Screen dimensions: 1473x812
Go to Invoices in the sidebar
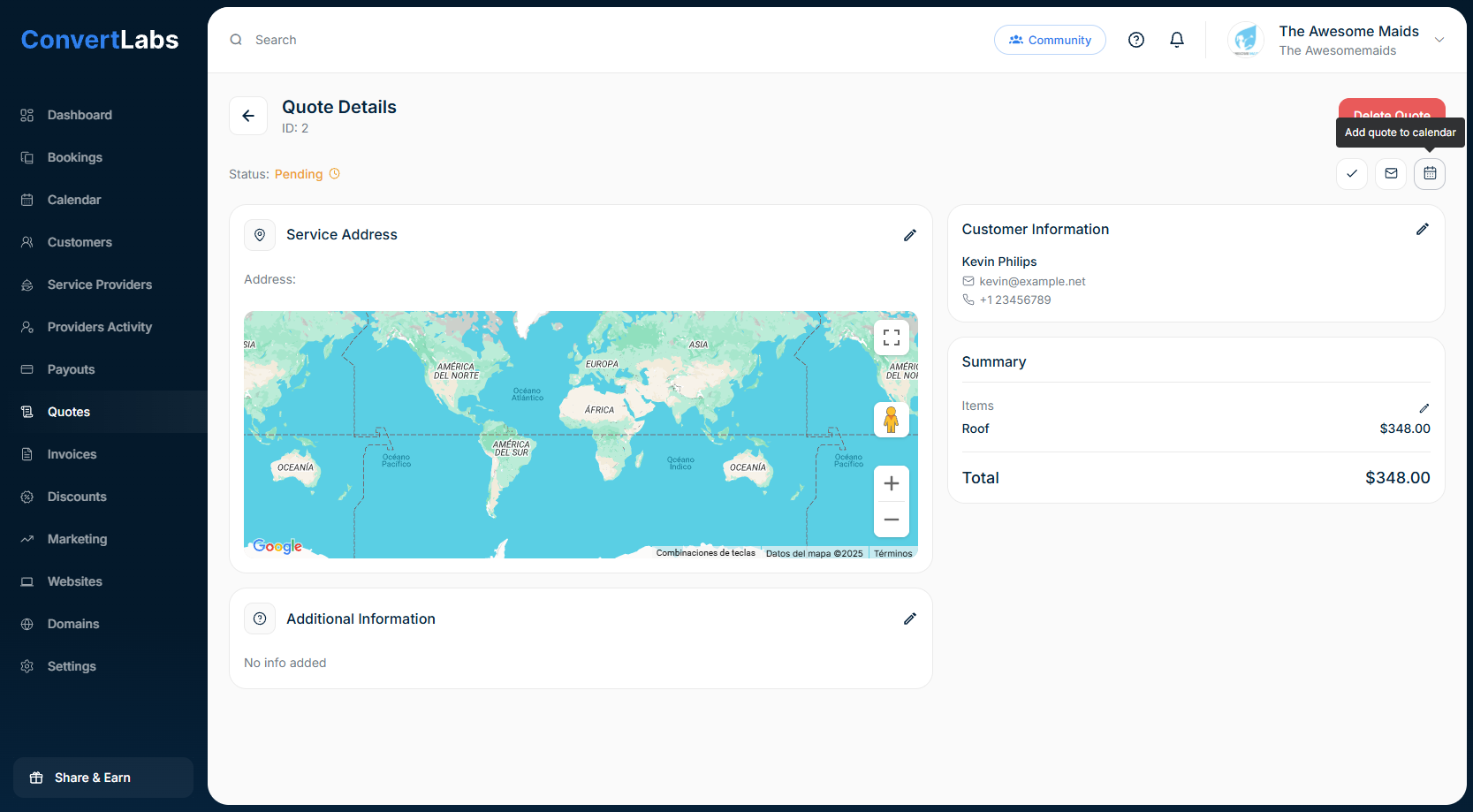(72, 454)
